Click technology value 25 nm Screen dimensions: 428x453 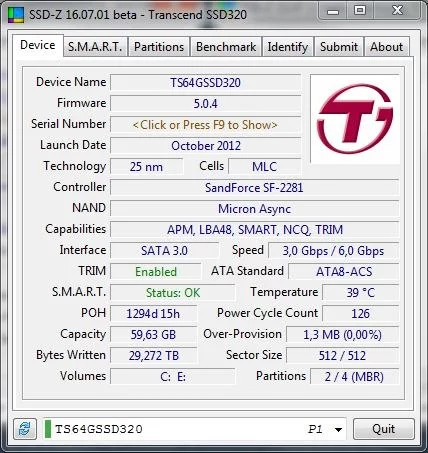coord(146,167)
